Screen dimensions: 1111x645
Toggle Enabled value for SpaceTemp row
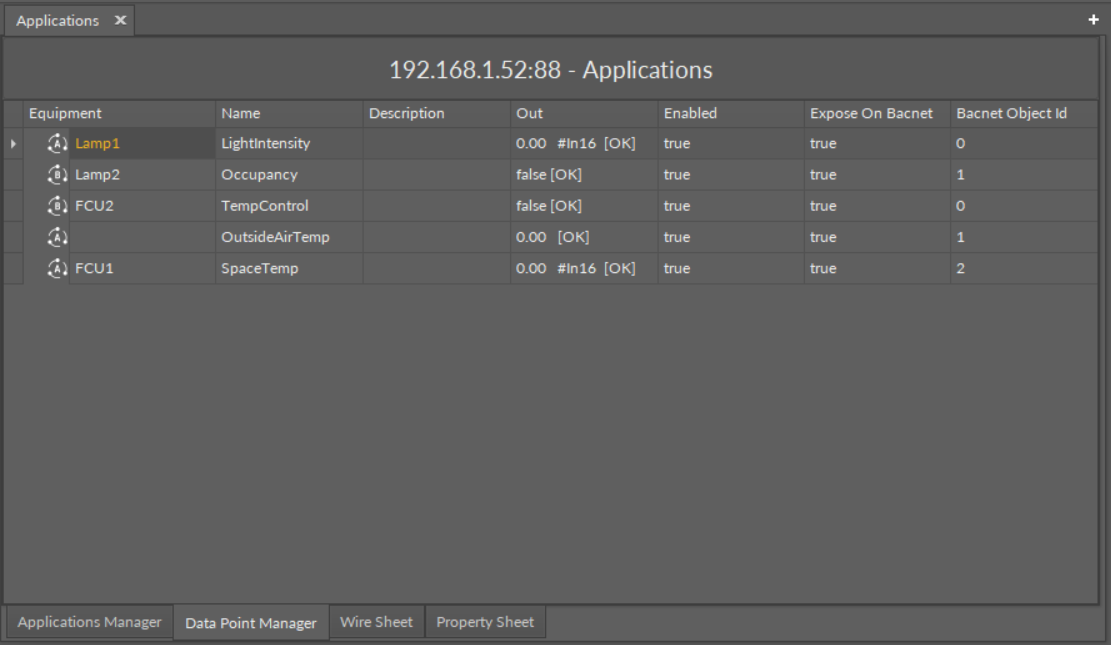677,268
